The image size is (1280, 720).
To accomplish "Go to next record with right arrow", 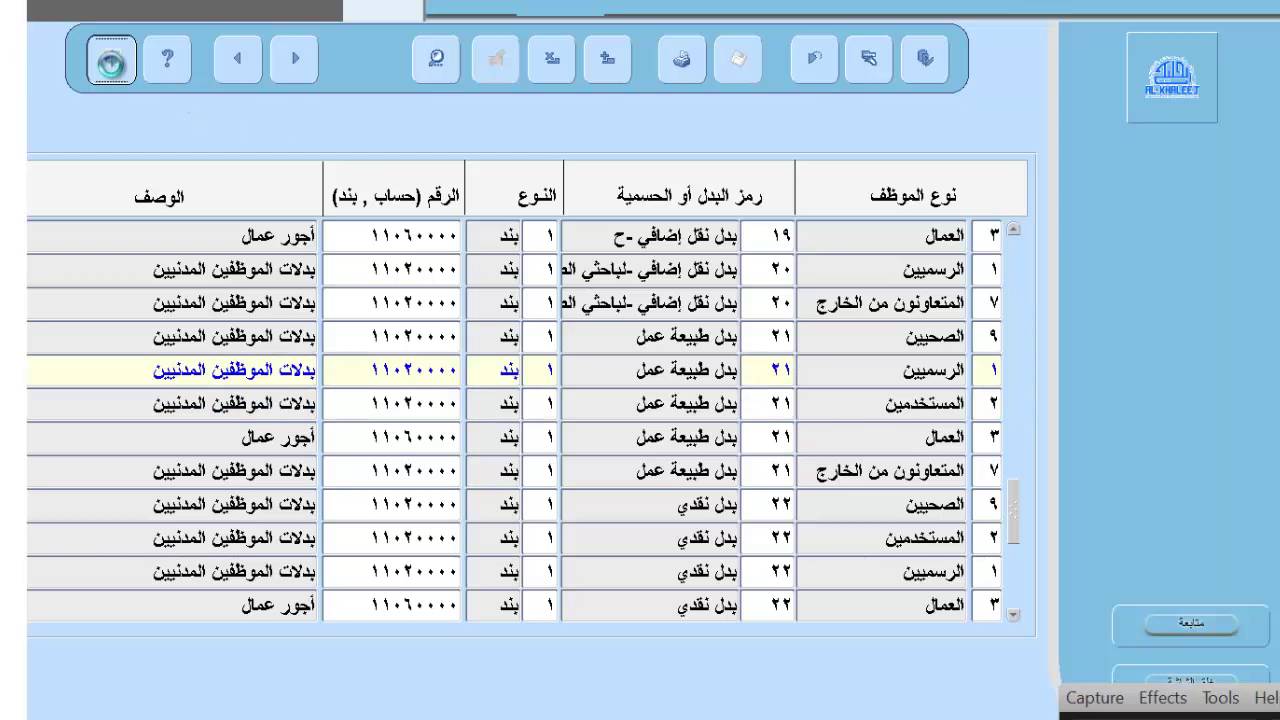I will click(294, 59).
